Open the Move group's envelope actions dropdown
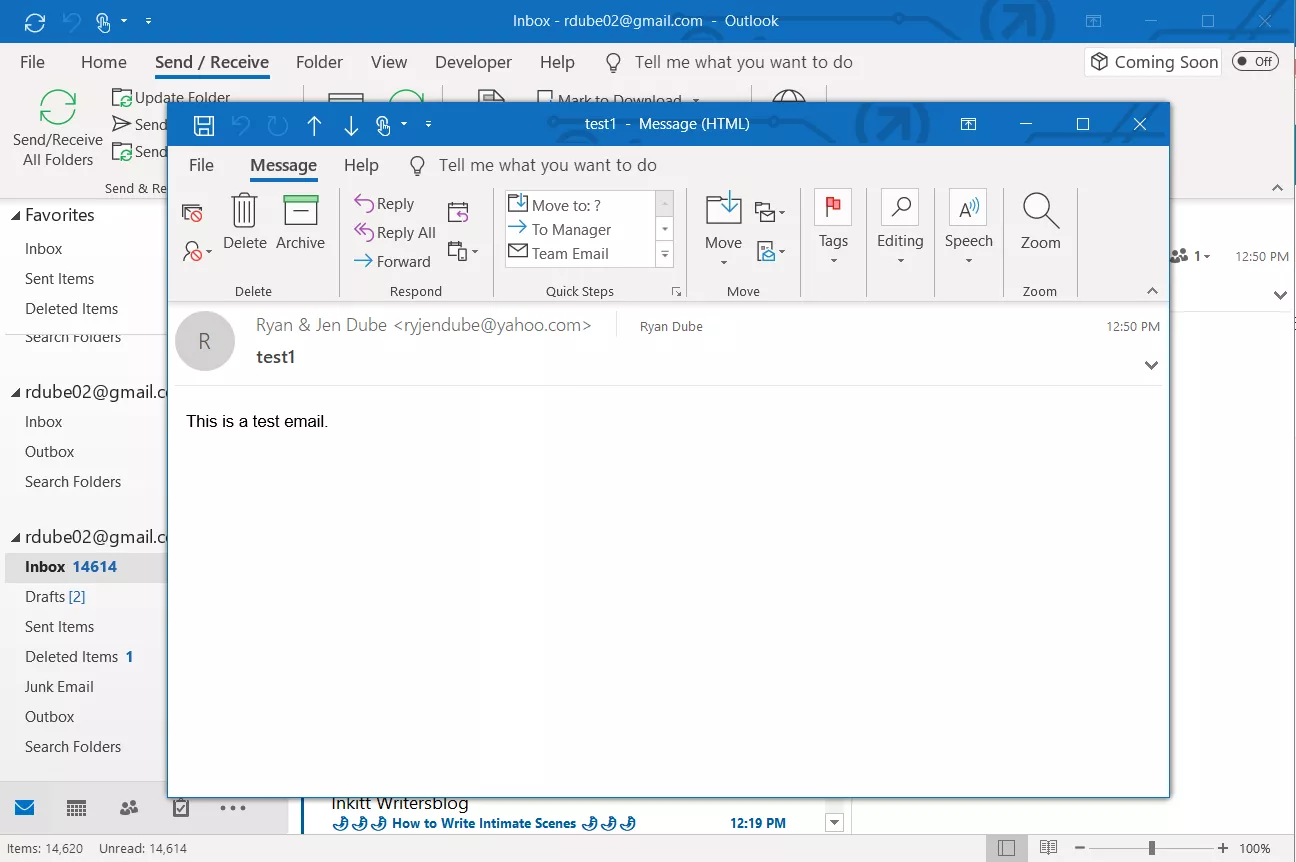The image size is (1296, 862). tap(770, 251)
